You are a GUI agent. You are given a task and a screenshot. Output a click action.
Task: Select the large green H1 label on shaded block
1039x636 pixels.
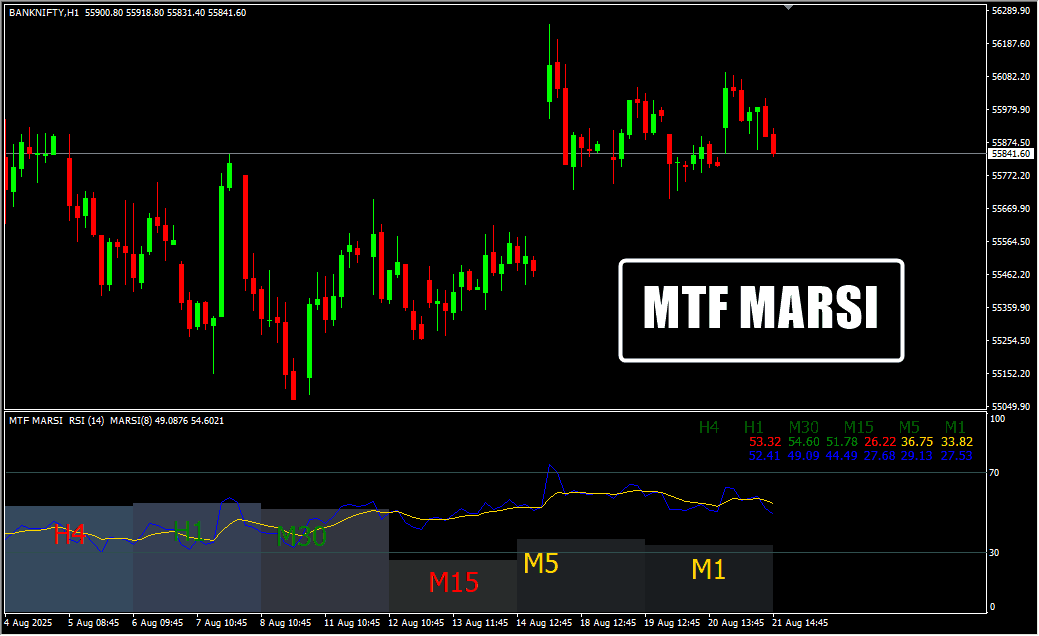coord(189,531)
